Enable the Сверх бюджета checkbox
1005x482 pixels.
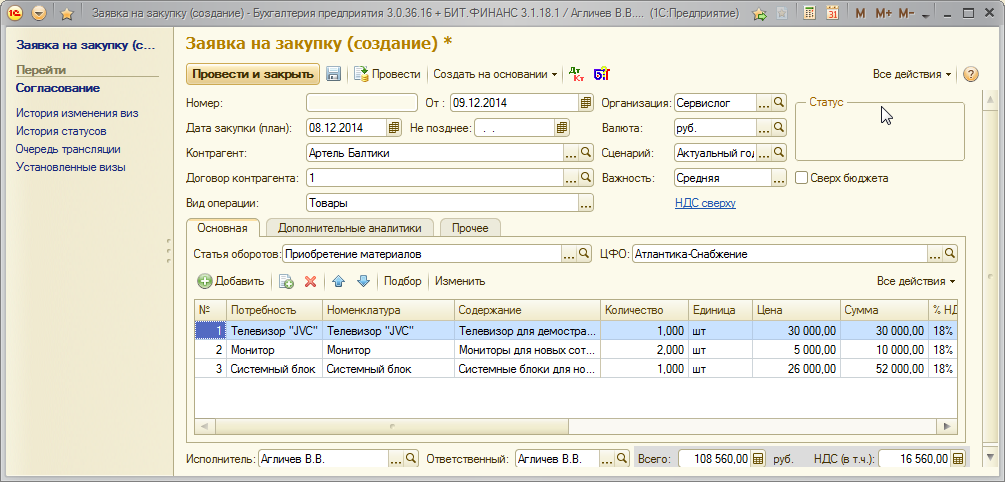coord(801,178)
